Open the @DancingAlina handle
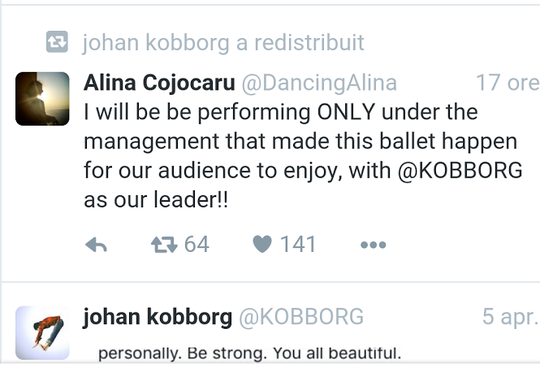Viewport: 540px width, 367px height. (319, 83)
